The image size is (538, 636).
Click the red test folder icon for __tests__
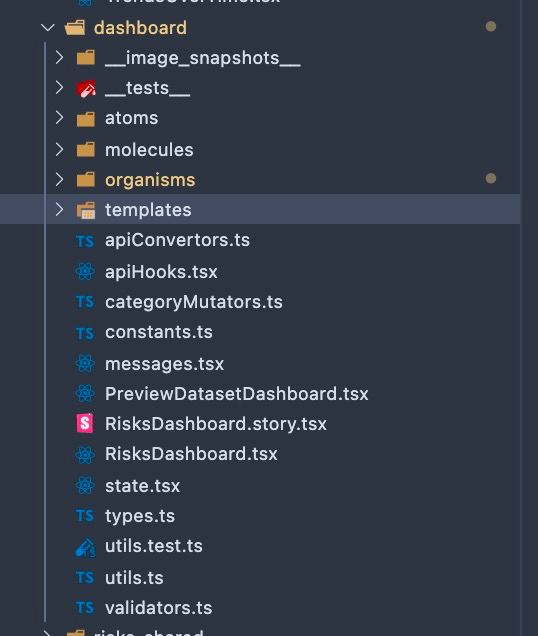click(86, 88)
